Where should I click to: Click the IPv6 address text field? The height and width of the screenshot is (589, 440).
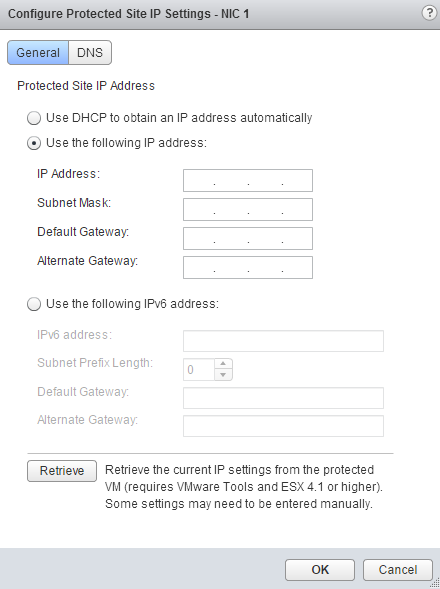point(283,341)
